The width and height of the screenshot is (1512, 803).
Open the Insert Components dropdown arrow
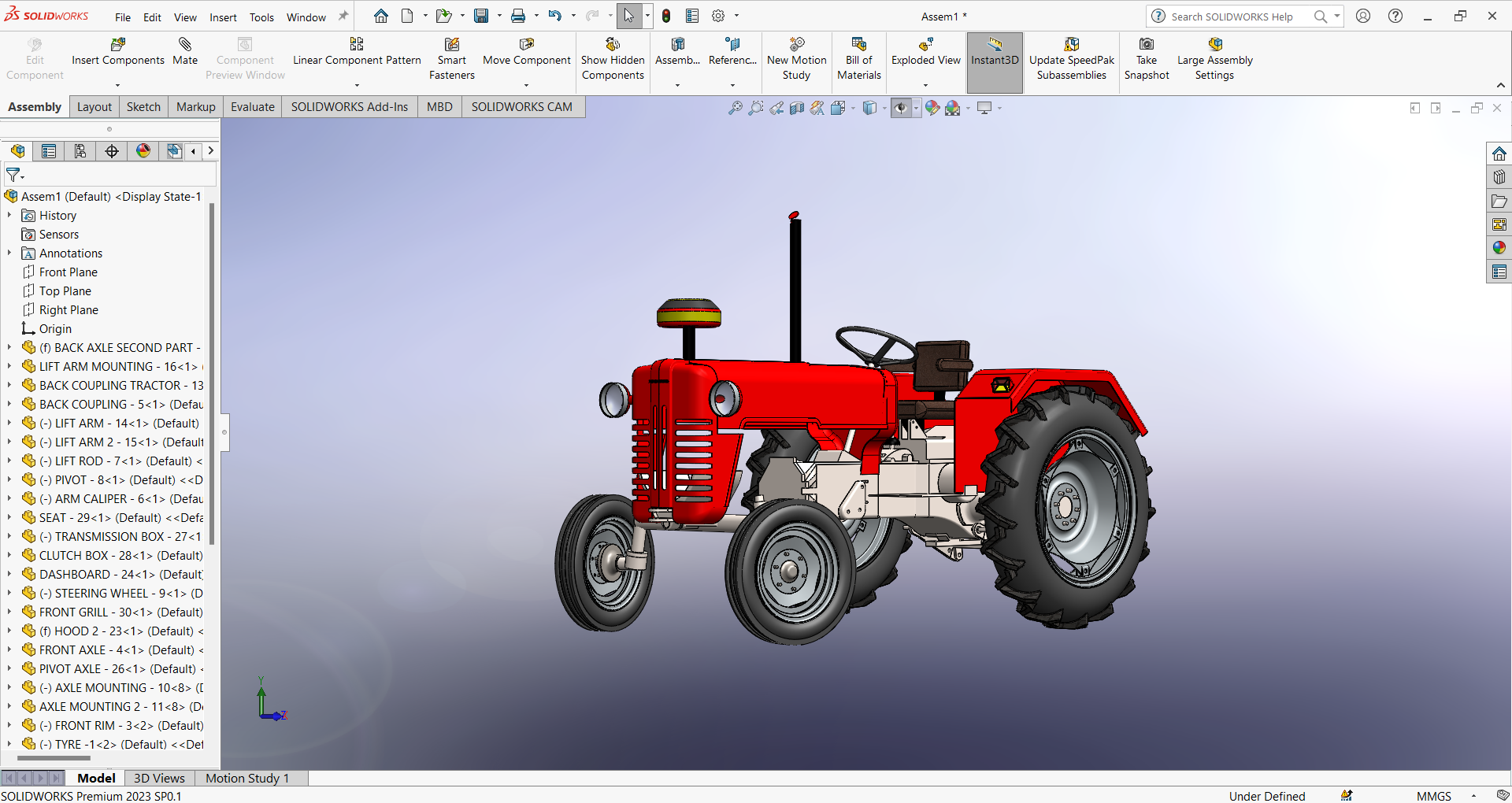pyautogui.click(x=118, y=85)
